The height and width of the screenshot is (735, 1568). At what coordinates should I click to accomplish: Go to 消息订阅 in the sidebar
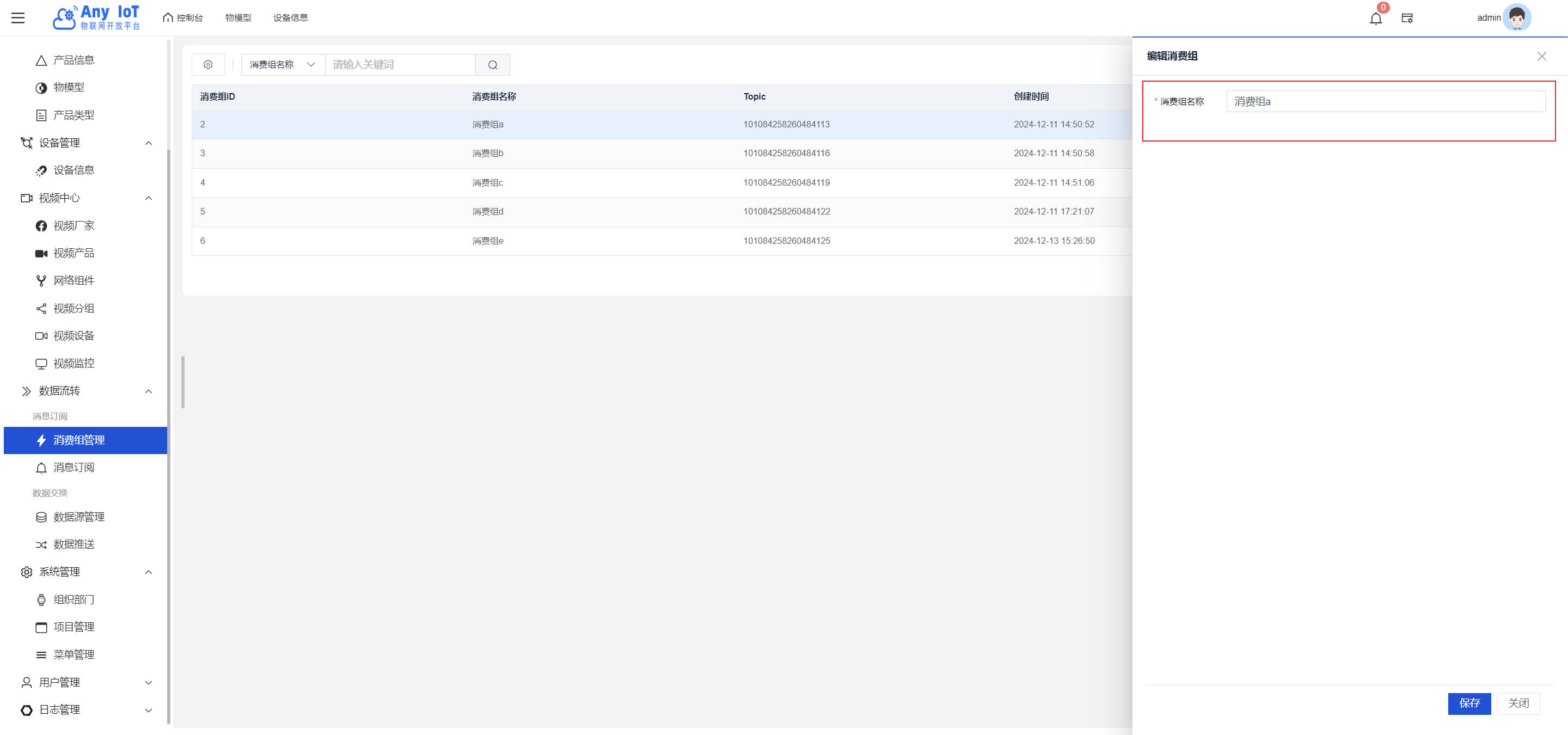(73, 467)
